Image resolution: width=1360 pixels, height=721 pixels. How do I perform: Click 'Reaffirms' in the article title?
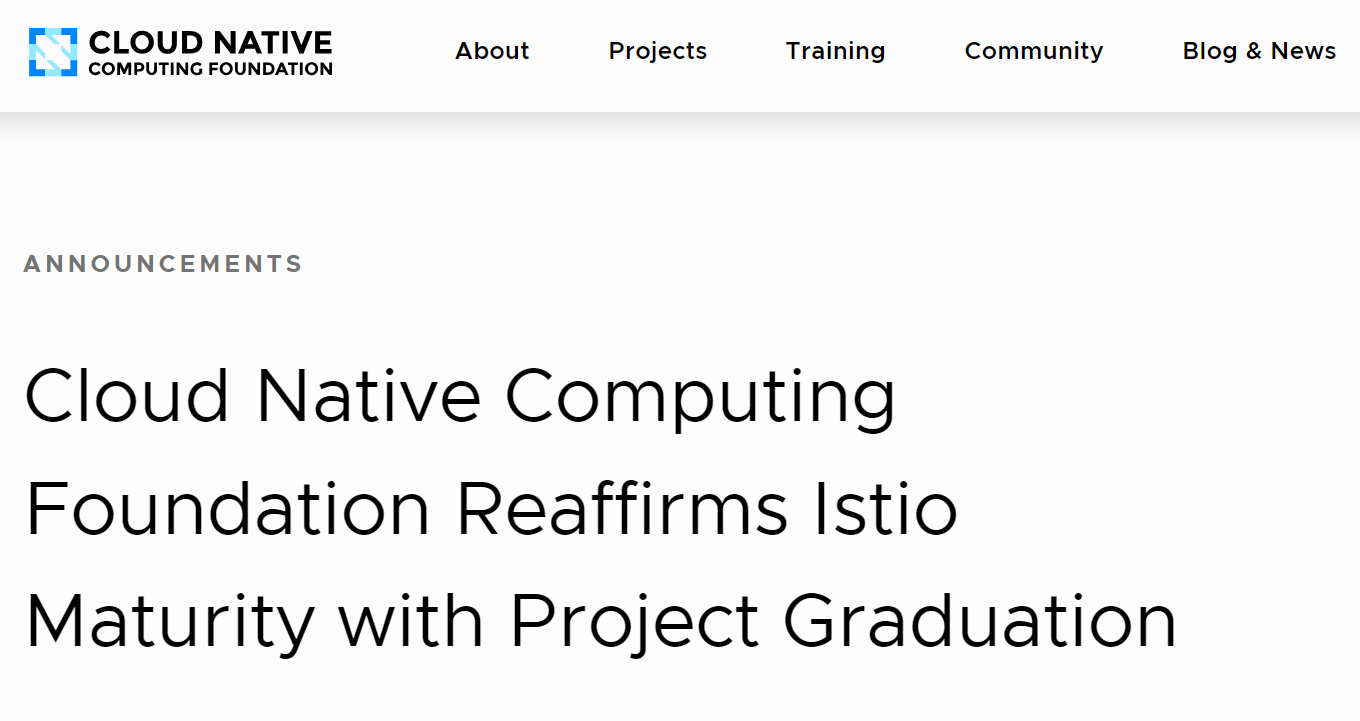click(622, 509)
